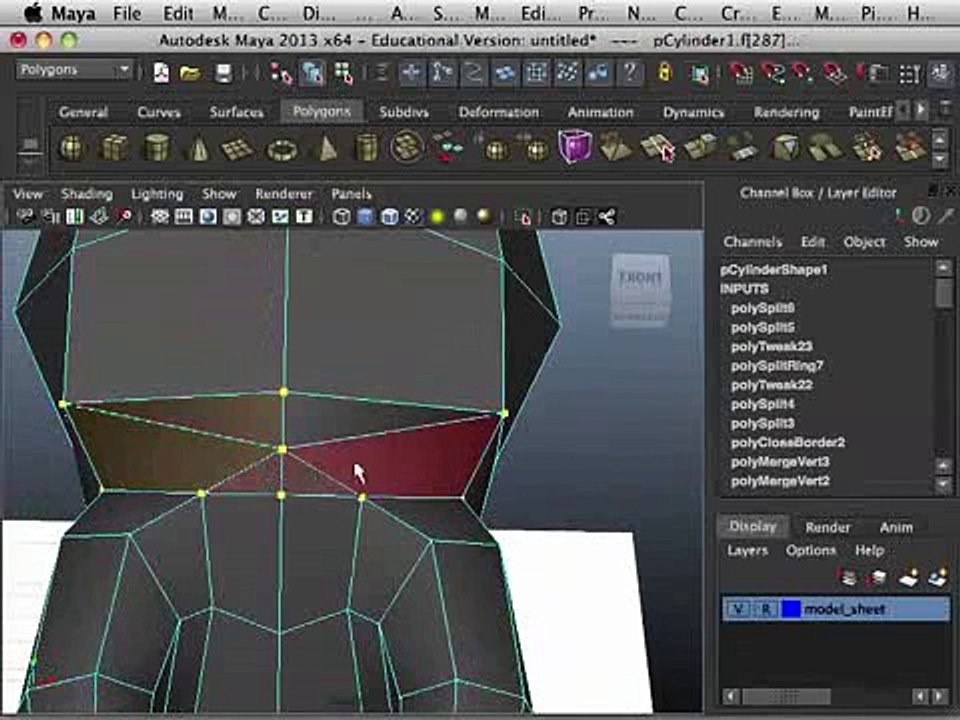Toggle smooth shade all blue cube icon
The image size is (960, 720).
(x=366, y=217)
